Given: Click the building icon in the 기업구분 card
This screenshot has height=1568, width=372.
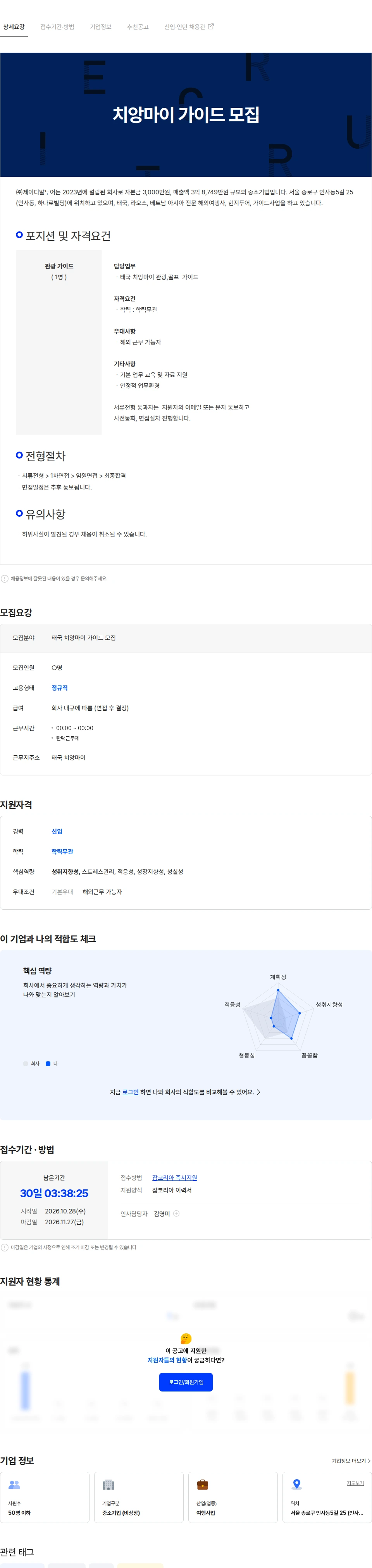Looking at the screenshot, I should click(108, 1485).
